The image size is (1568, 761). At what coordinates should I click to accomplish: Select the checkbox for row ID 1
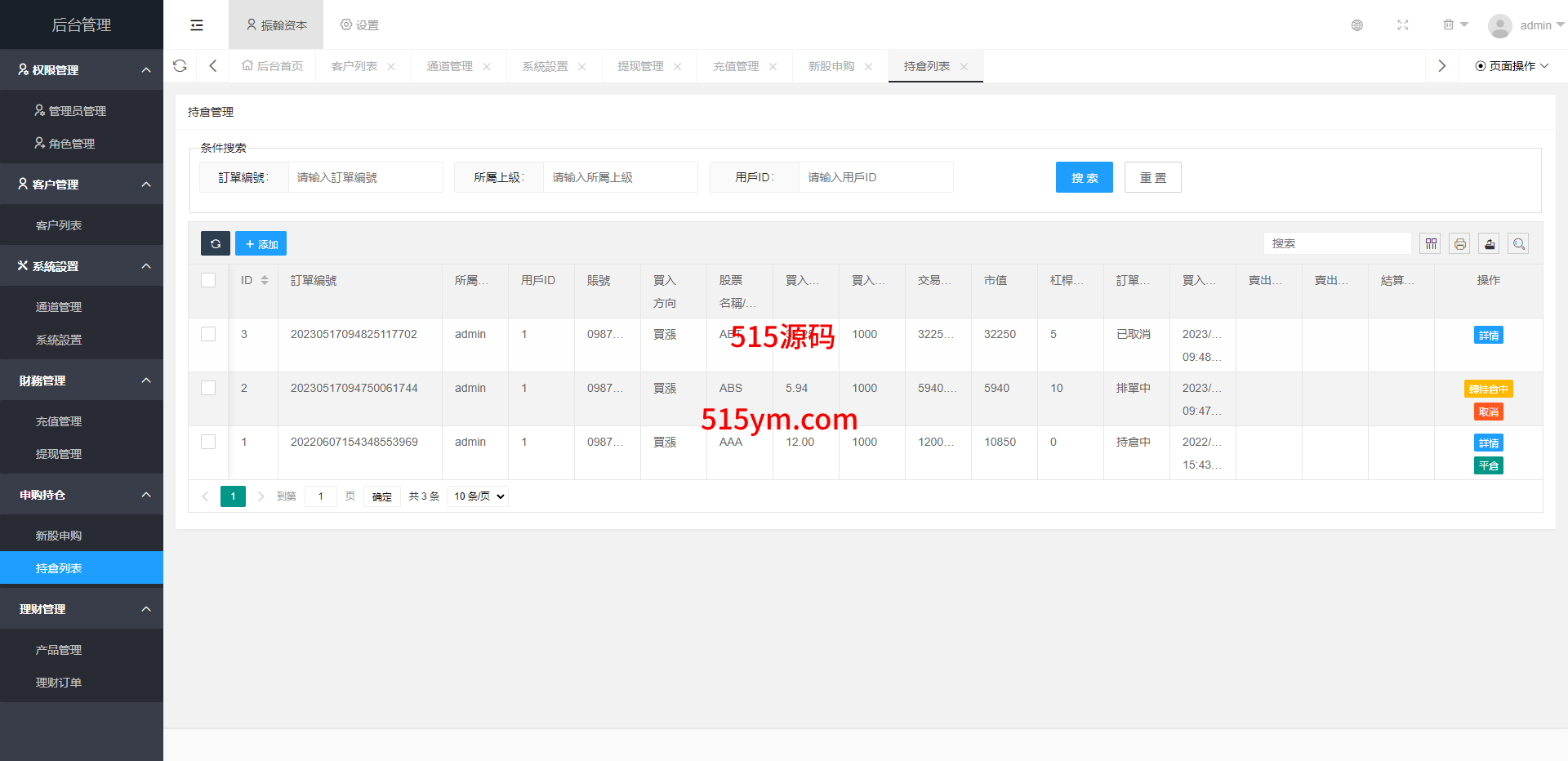(208, 442)
